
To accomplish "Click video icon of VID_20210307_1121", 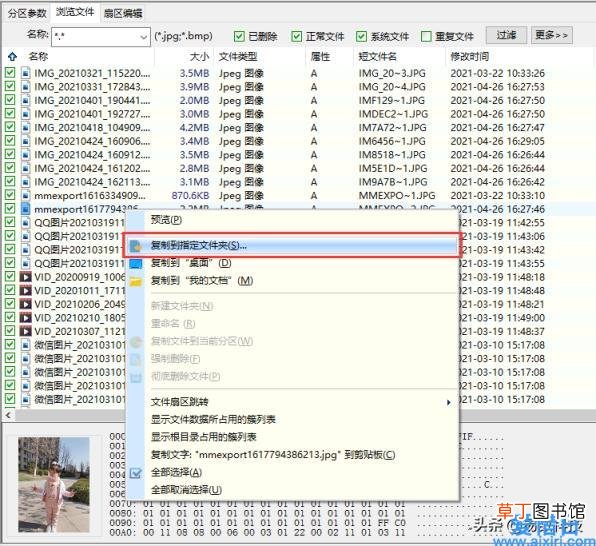I will pyautogui.click(x=25, y=331).
